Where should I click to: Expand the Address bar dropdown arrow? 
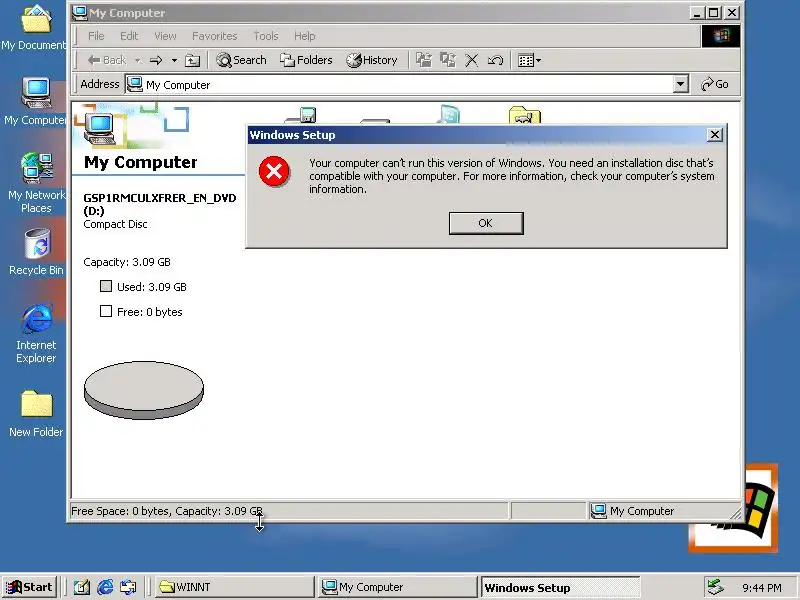pyautogui.click(x=681, y=84)
